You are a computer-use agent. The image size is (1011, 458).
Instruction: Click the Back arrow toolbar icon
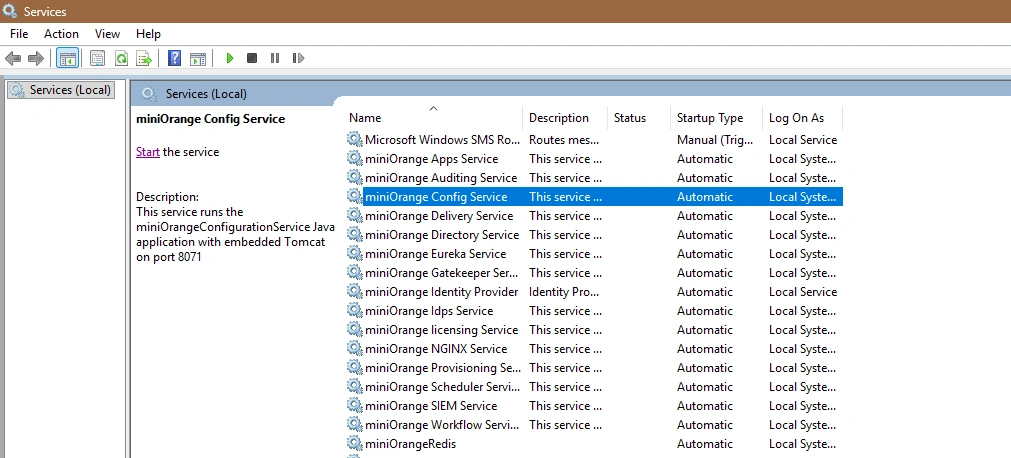pyautogui.click(x=13, y=59)
